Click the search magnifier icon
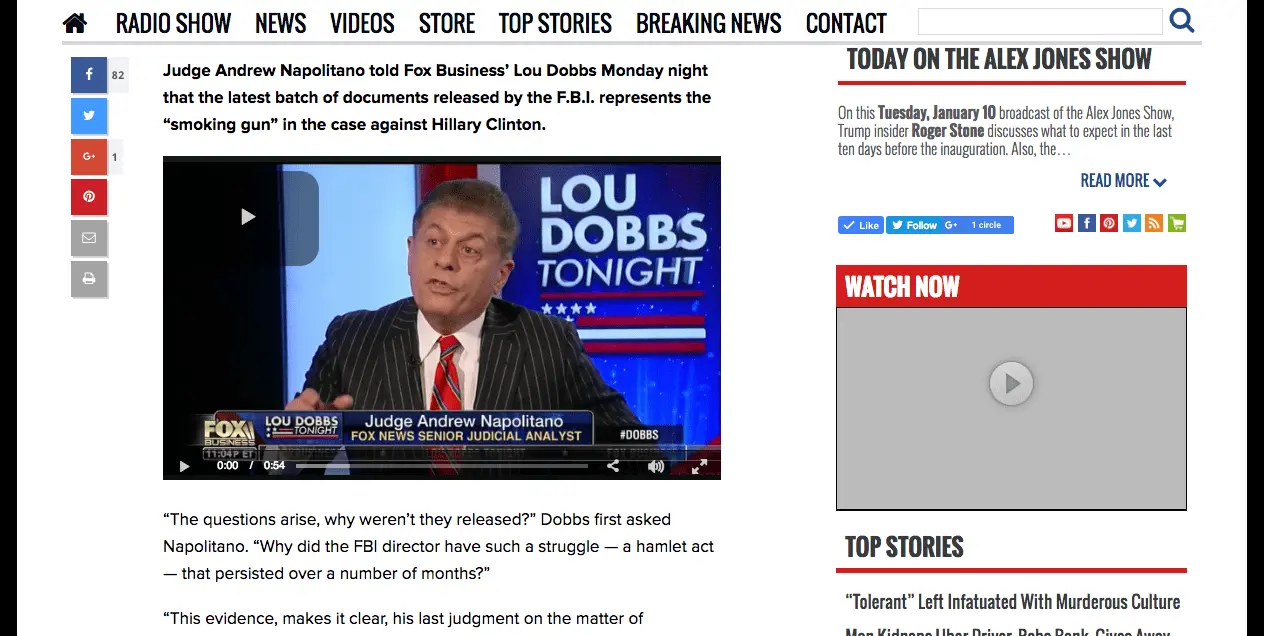 1182,20
